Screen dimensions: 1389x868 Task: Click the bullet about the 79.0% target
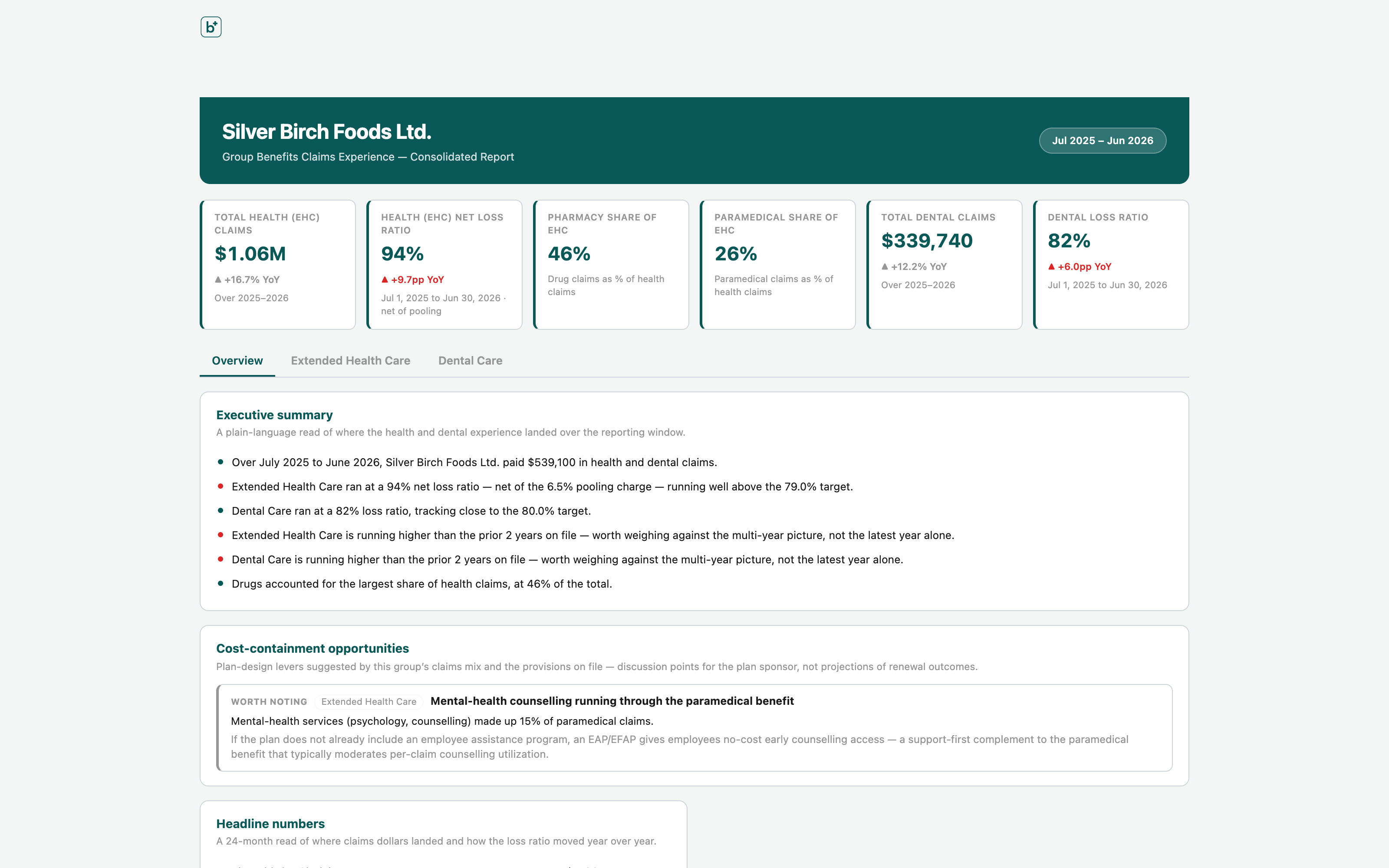[542, 487]
